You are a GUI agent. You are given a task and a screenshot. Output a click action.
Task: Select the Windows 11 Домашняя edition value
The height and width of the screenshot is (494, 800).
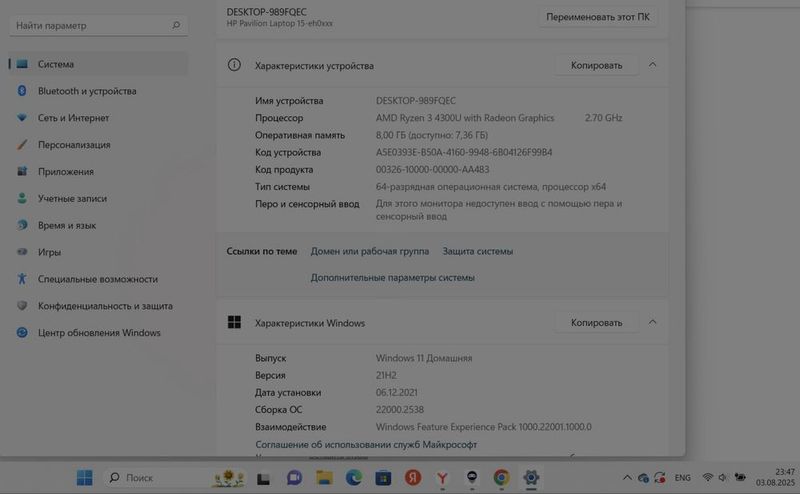424,358
